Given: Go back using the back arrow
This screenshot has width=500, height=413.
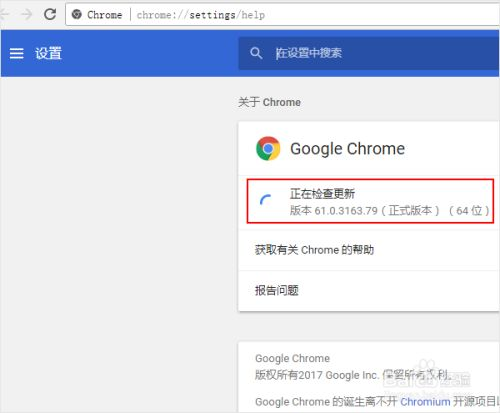Looking at the screenshot, I should pos(4,14).
